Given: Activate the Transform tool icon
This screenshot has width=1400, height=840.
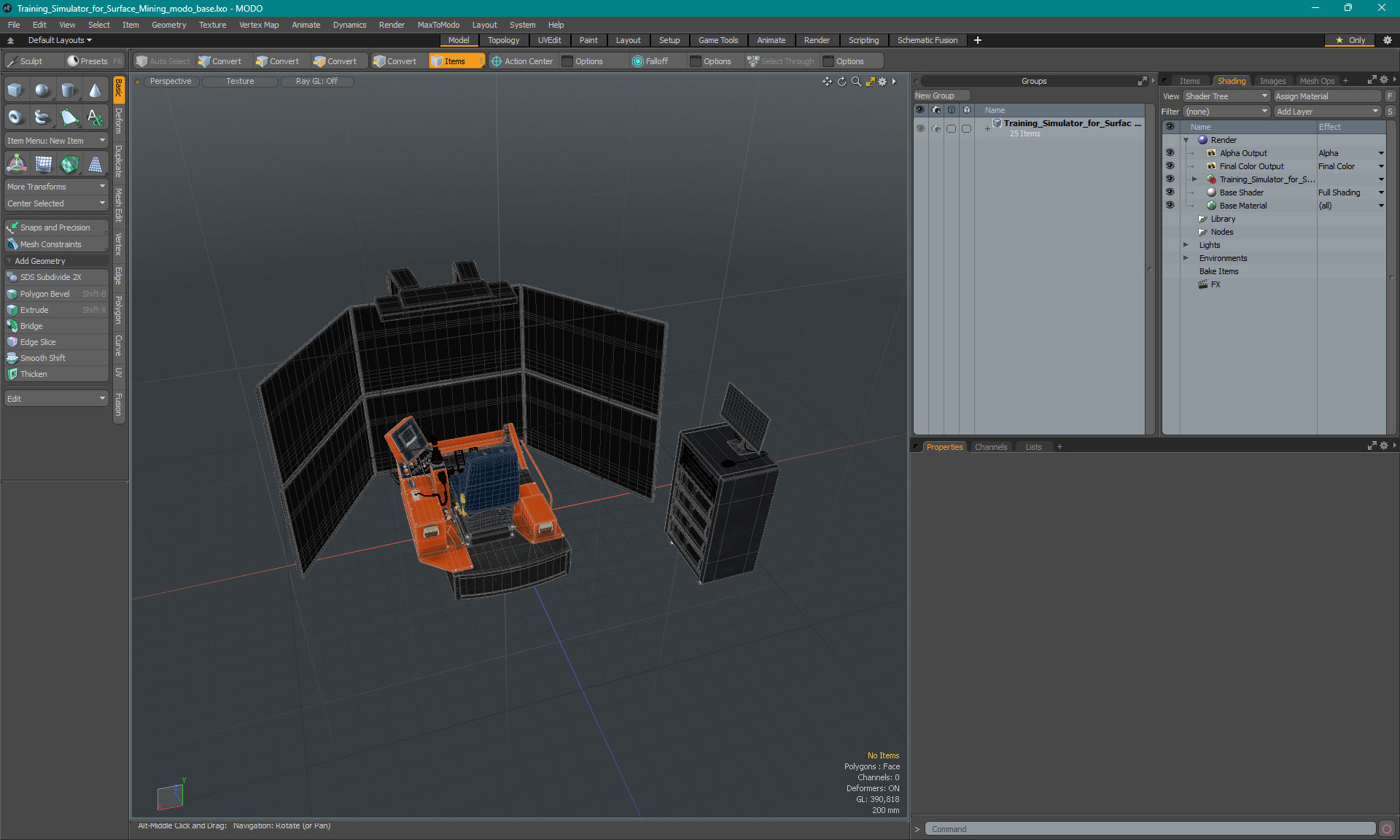Looking at the screenshot, I should pyautogui.click(x=16, y=164).
